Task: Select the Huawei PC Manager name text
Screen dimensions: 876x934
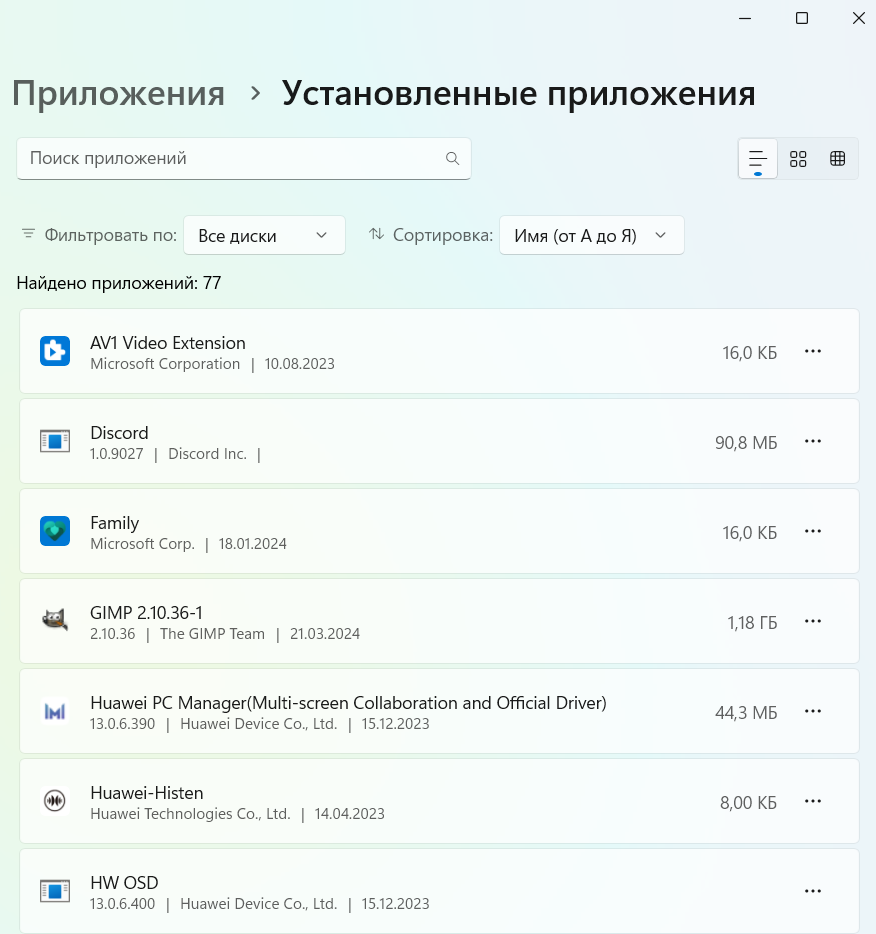Action: click(348, 703)
